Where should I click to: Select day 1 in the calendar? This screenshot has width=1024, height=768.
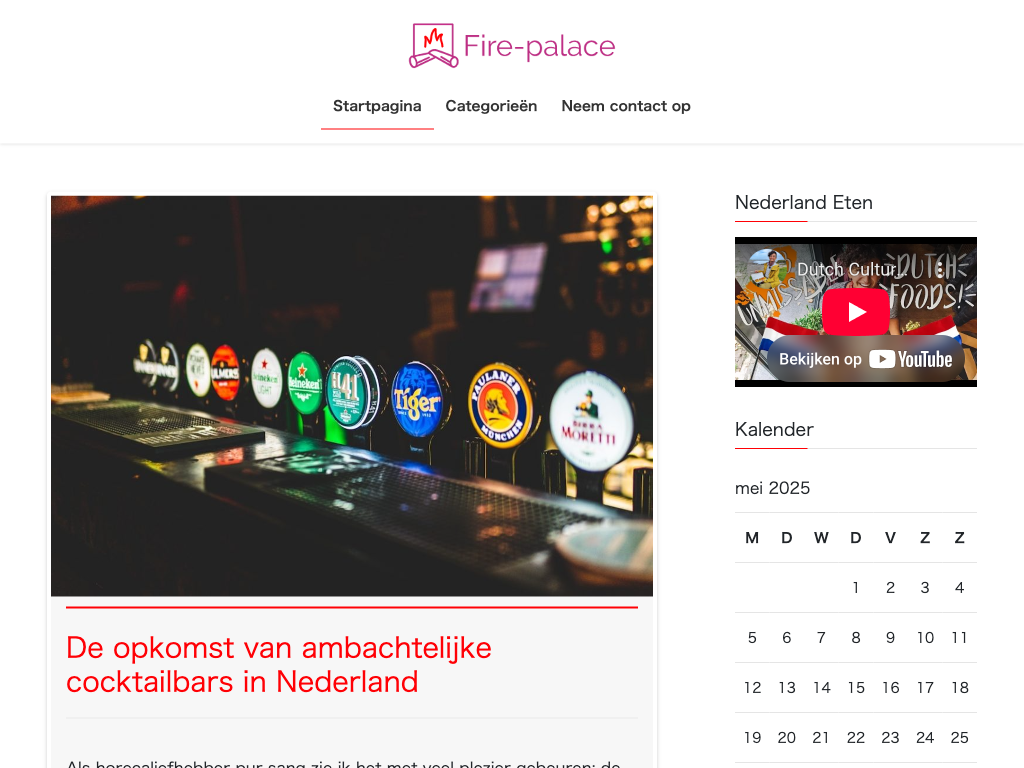856,588
